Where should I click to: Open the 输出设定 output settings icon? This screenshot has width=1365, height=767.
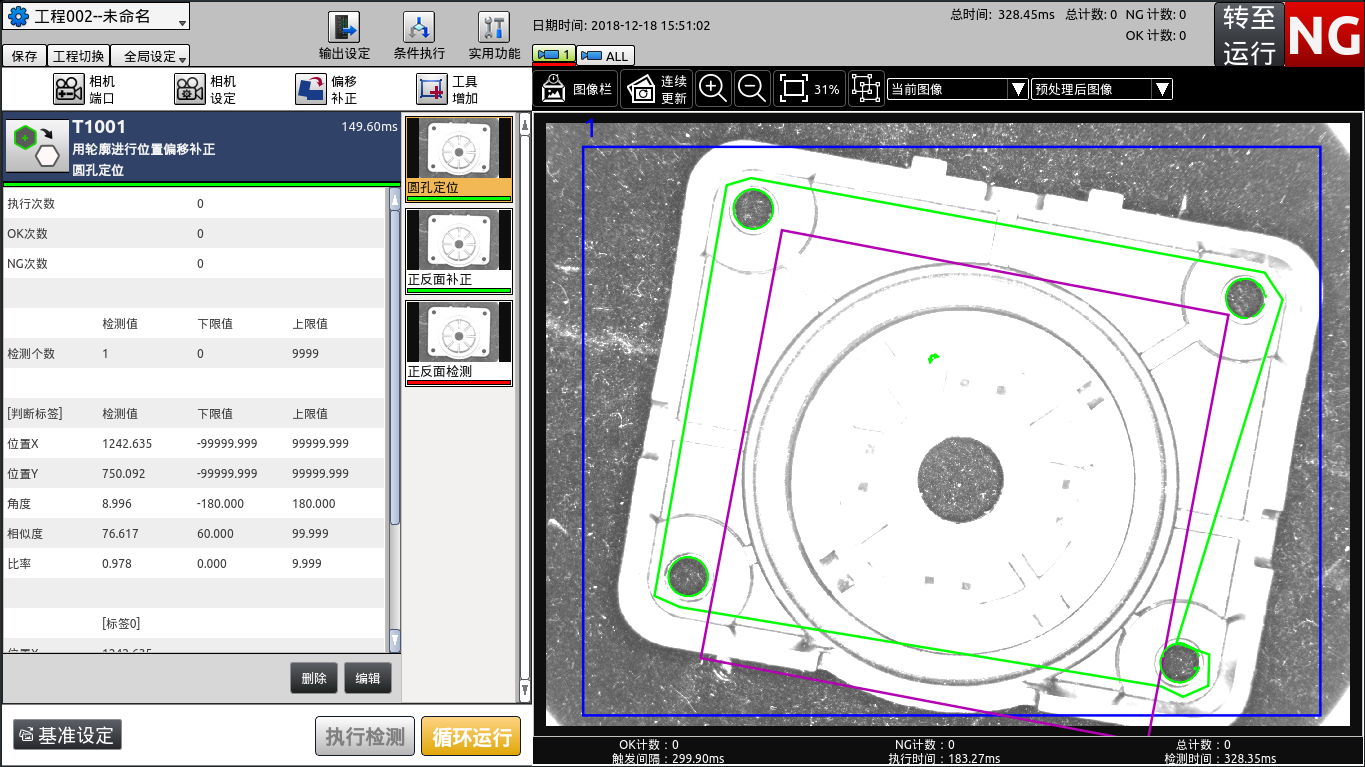[x=344, y=27]
